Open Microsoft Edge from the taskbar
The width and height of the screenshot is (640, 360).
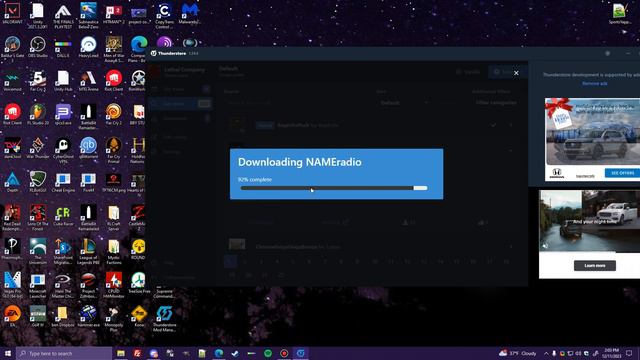click(219, 353)
